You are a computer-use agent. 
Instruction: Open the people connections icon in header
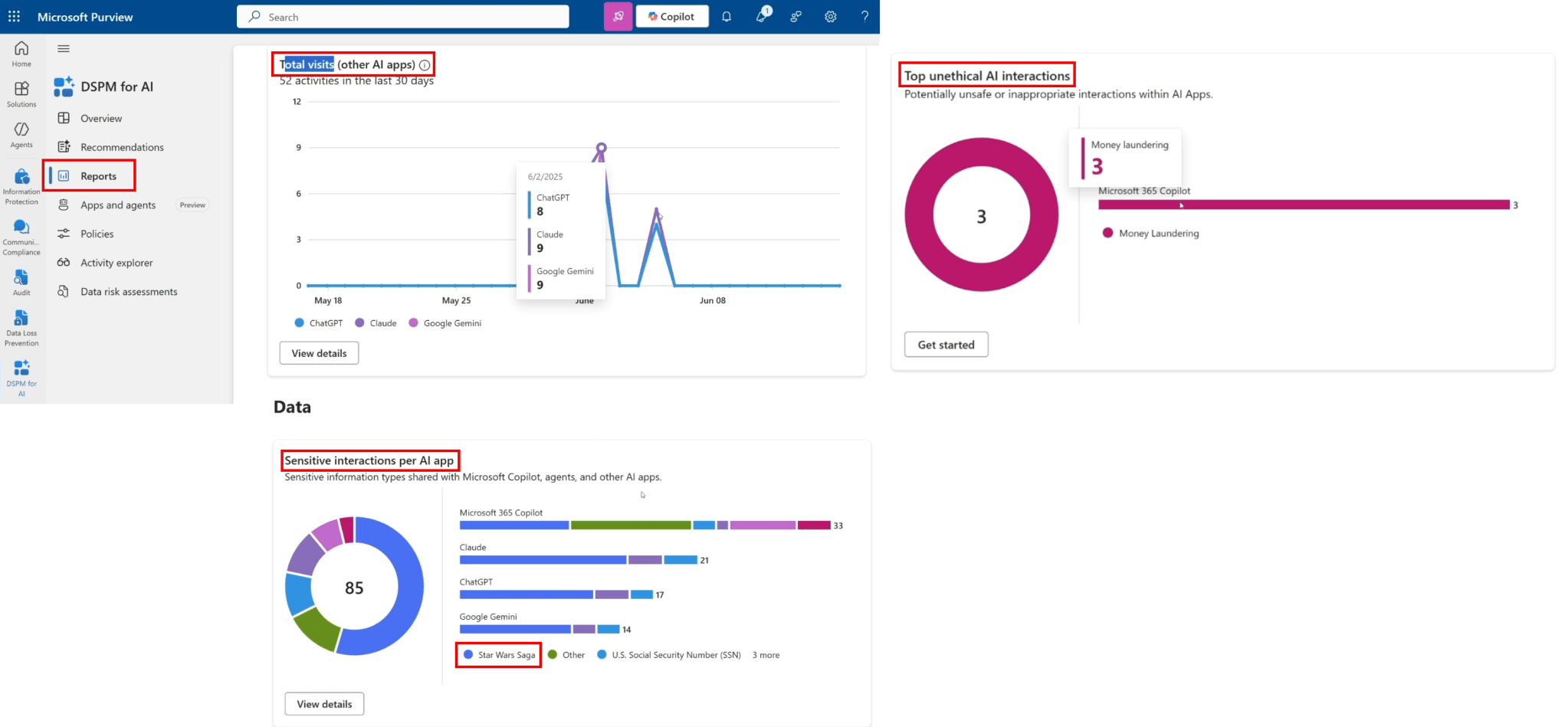tap(796, 16)
